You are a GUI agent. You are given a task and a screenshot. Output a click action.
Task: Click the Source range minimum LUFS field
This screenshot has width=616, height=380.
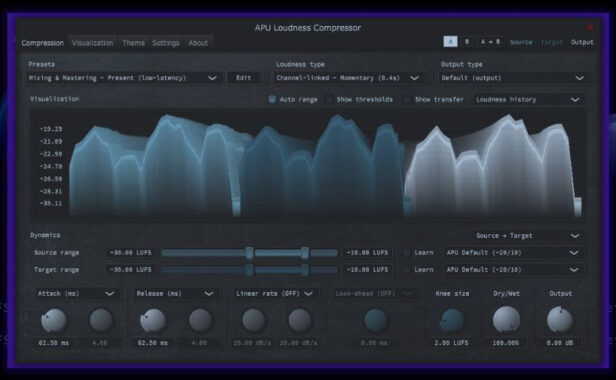click(x=130, y=253)
